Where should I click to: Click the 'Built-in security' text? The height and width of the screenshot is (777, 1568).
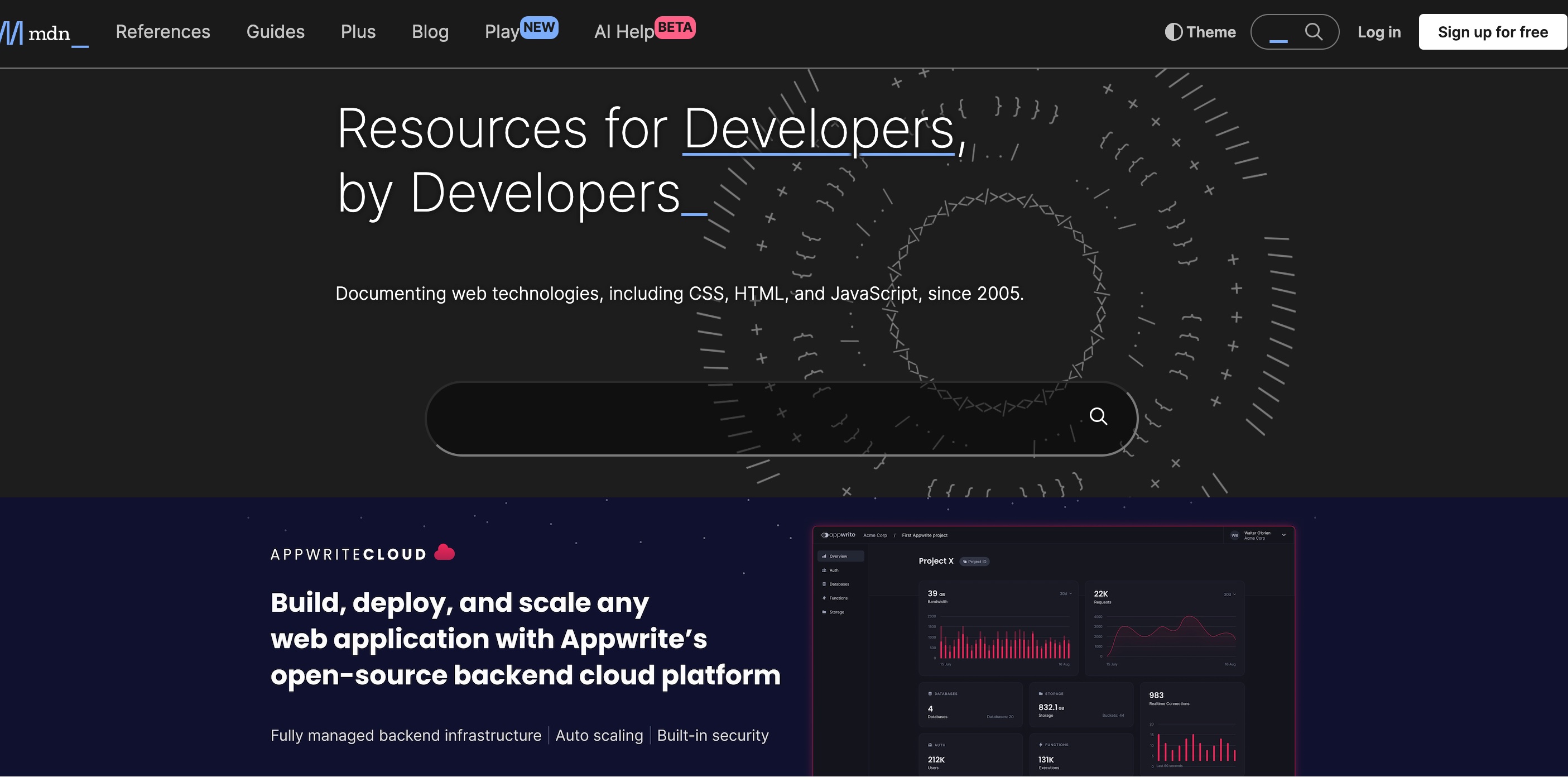[x=713, y=736]
